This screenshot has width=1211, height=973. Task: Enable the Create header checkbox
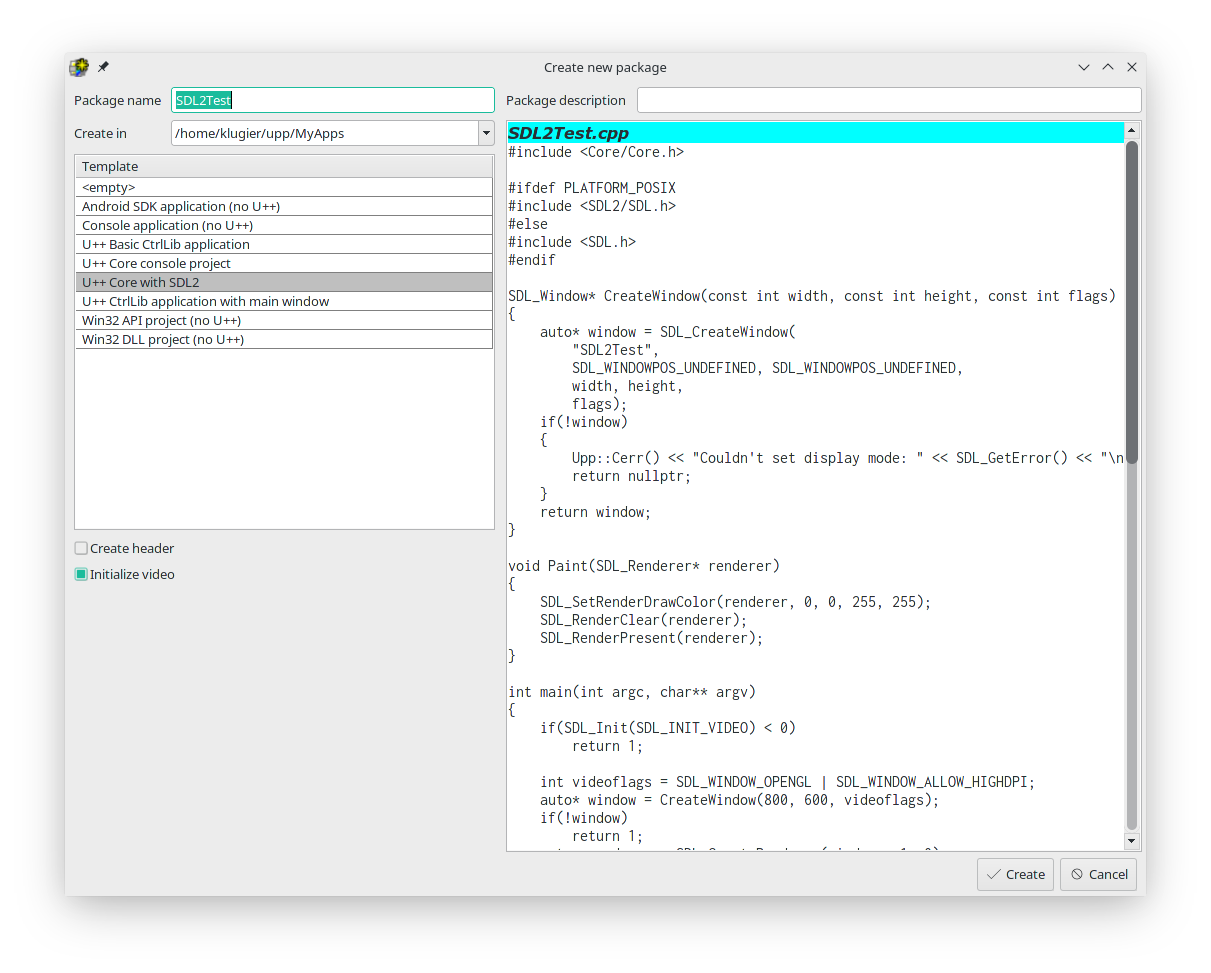(82, 548)
